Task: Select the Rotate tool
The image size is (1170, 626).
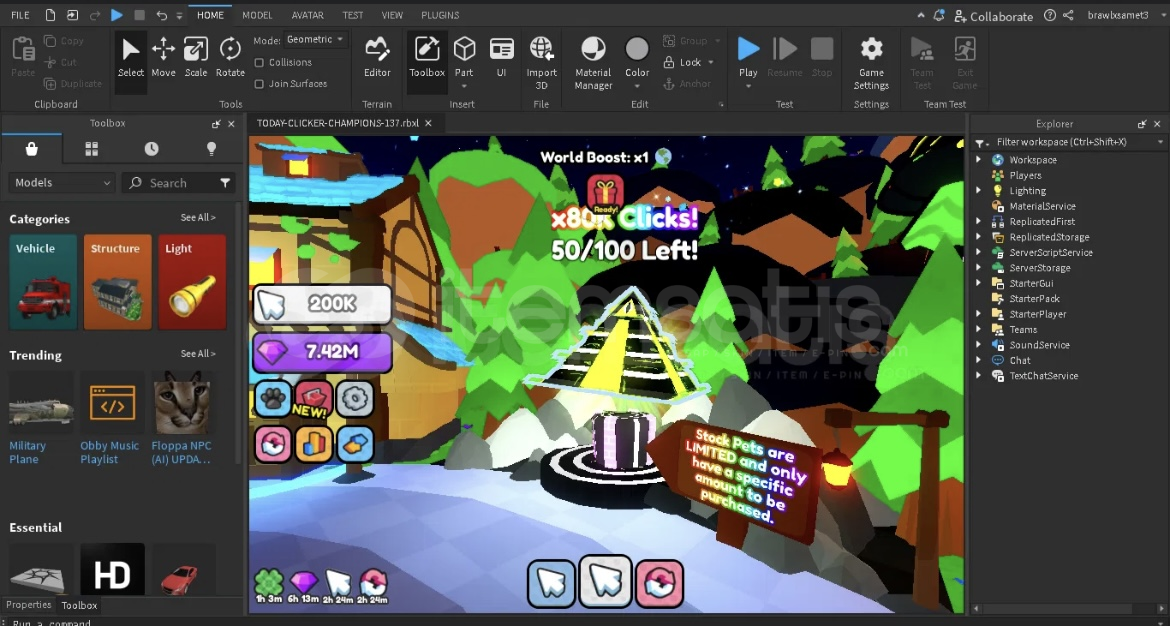Action: tap(230, 57)
